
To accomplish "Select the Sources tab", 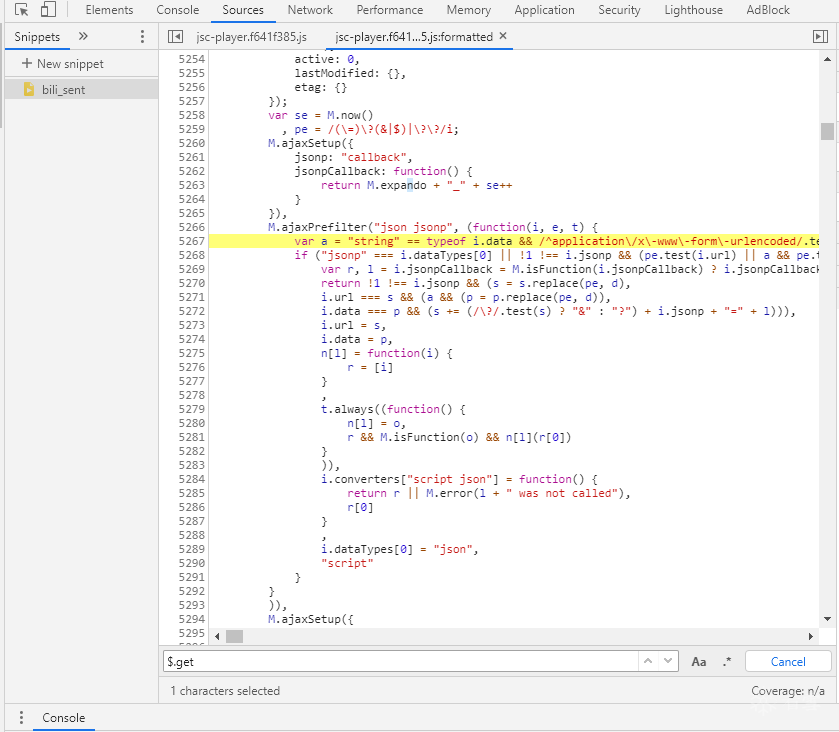I will [x=243, y=10].
